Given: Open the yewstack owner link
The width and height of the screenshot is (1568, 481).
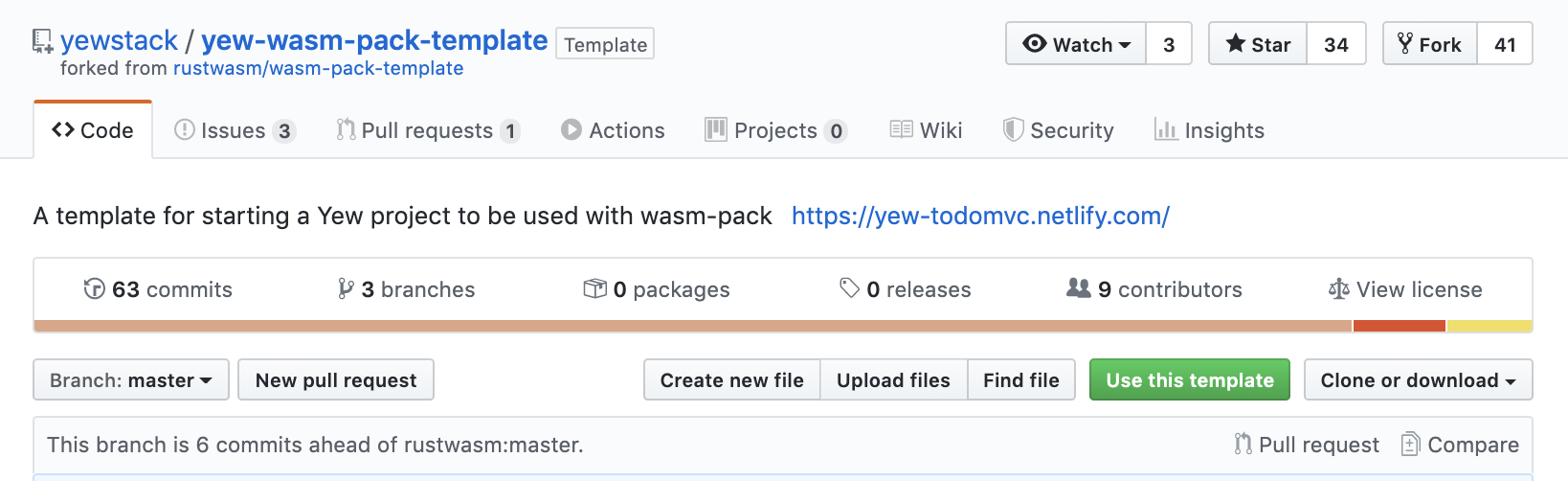Looking at the screenshot, I should pyautogui.click(x=119, y=40).
